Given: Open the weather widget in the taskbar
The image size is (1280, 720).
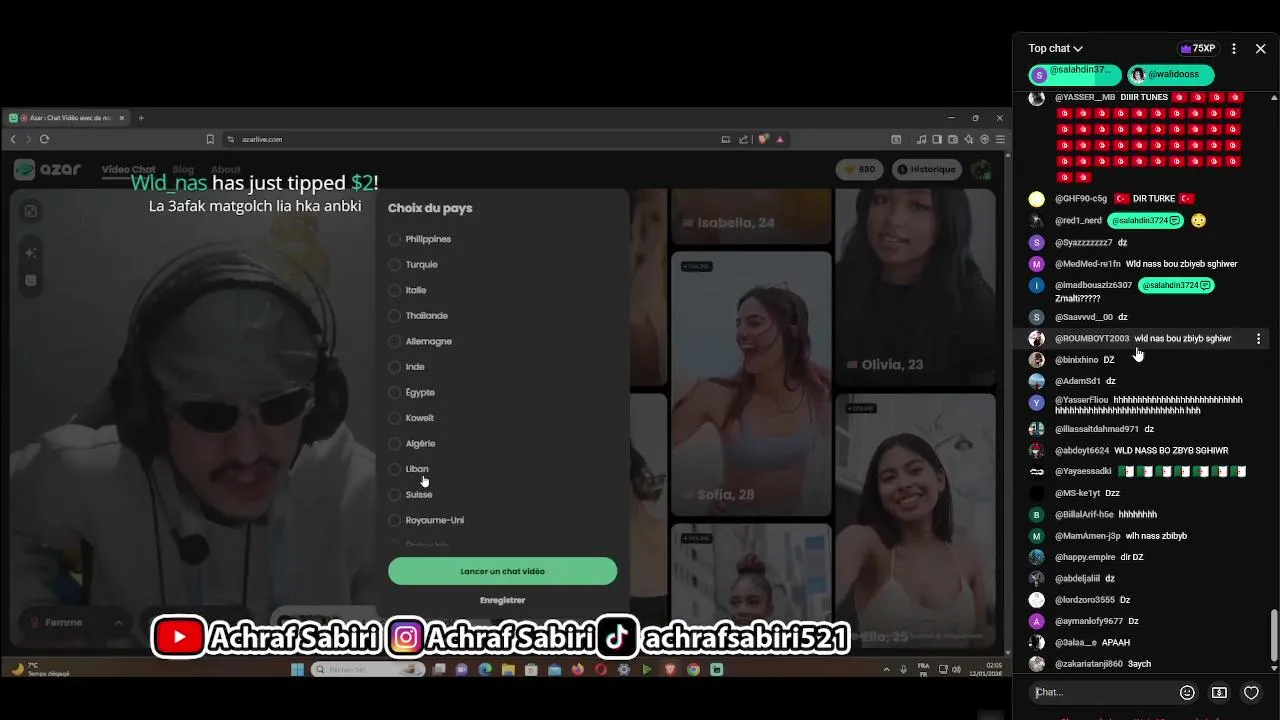Looking at the screenshot, I should pyautogui.click(x=40, y=669).
